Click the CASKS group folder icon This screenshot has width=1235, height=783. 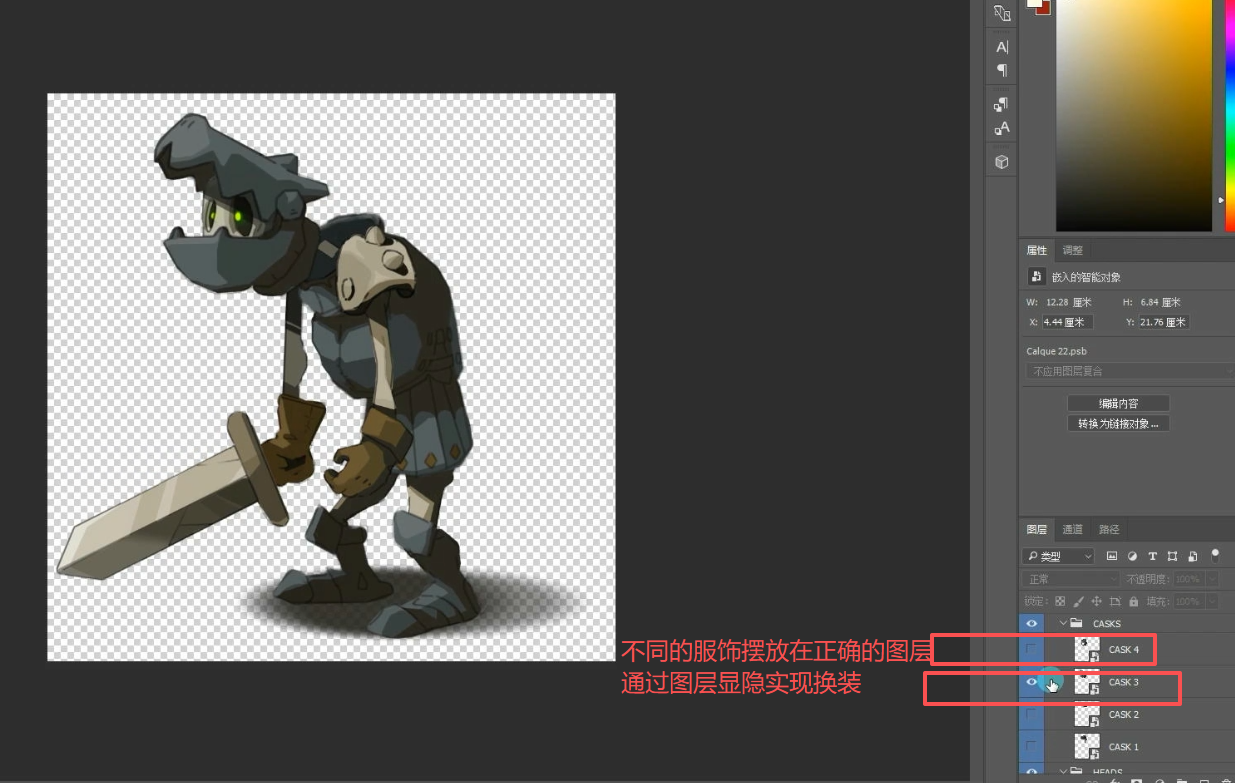[1077, 623]
